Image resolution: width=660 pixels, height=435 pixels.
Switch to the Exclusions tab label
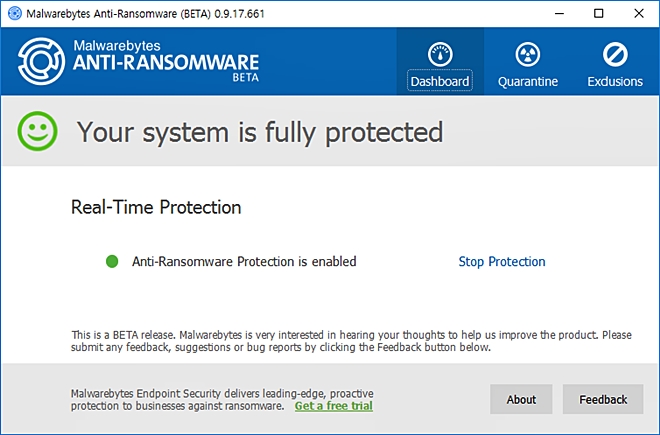[x=615, y=81]
